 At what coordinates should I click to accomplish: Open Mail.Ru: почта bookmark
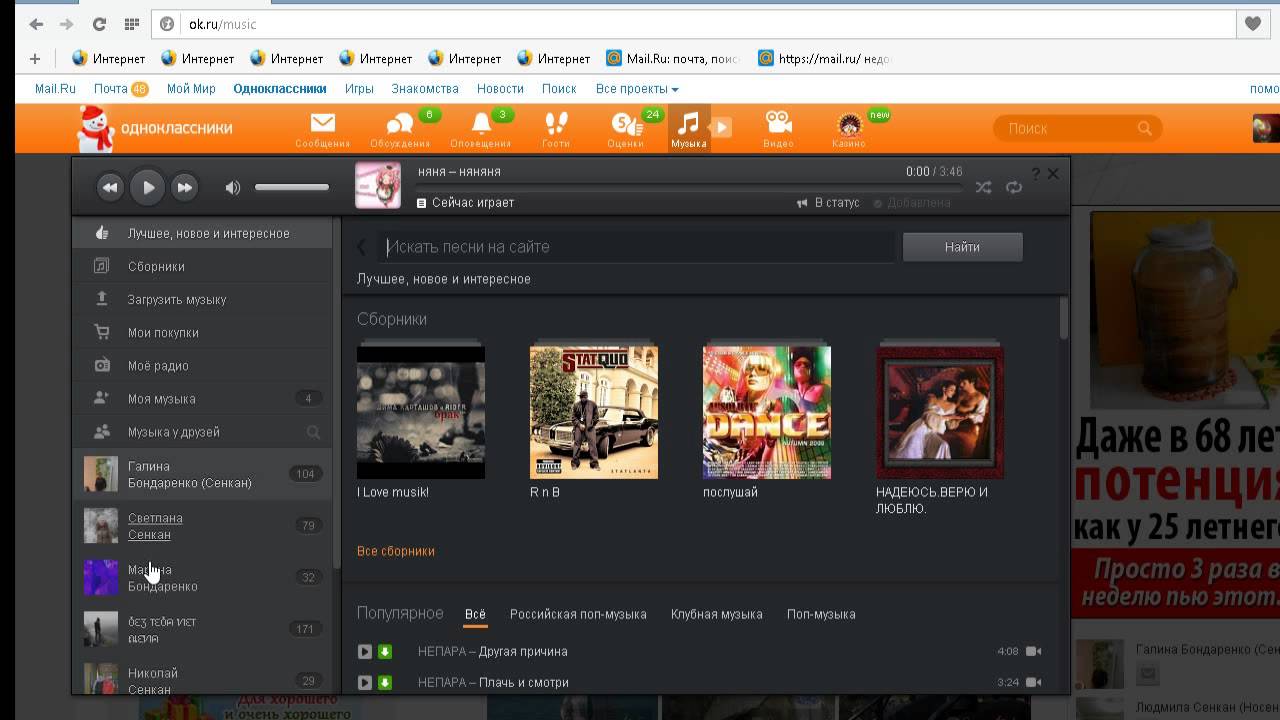coord(673,58)
